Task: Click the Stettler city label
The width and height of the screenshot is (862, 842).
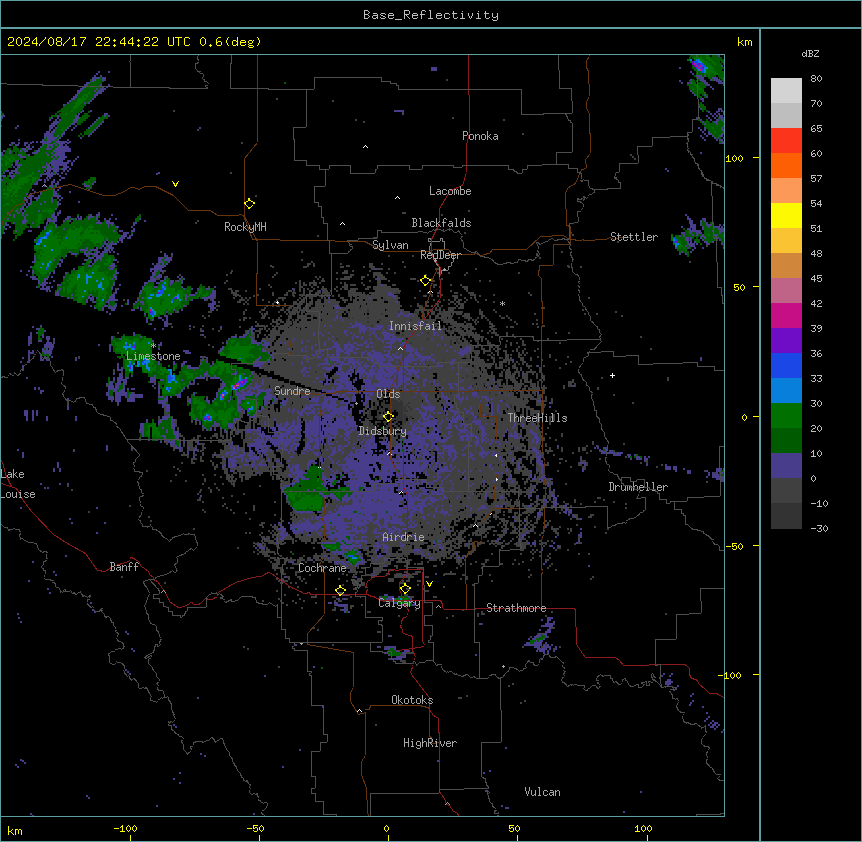Action: point(634,237)
